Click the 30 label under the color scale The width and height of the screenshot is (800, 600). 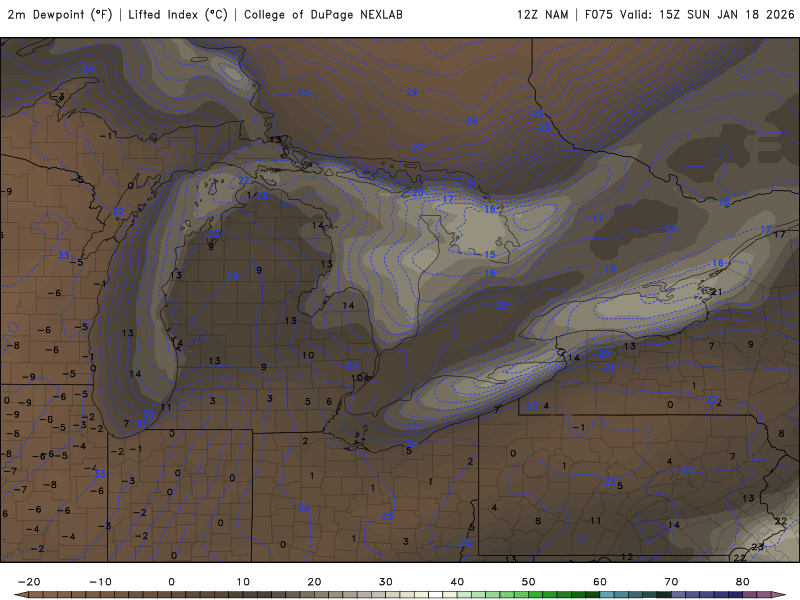[386, 582]
